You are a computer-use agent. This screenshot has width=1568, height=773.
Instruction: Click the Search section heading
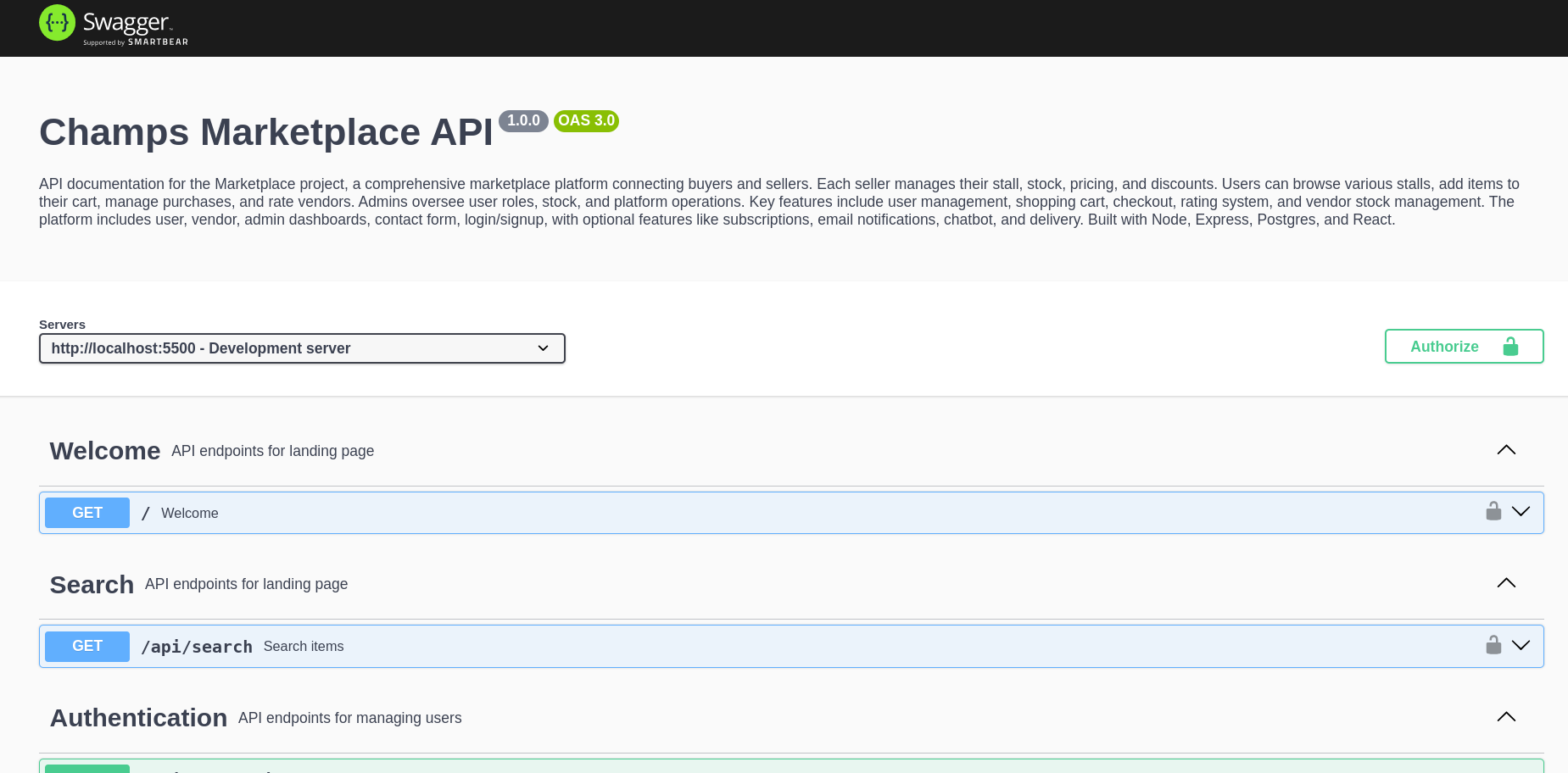pyautogui.click(x=92, y=585)
